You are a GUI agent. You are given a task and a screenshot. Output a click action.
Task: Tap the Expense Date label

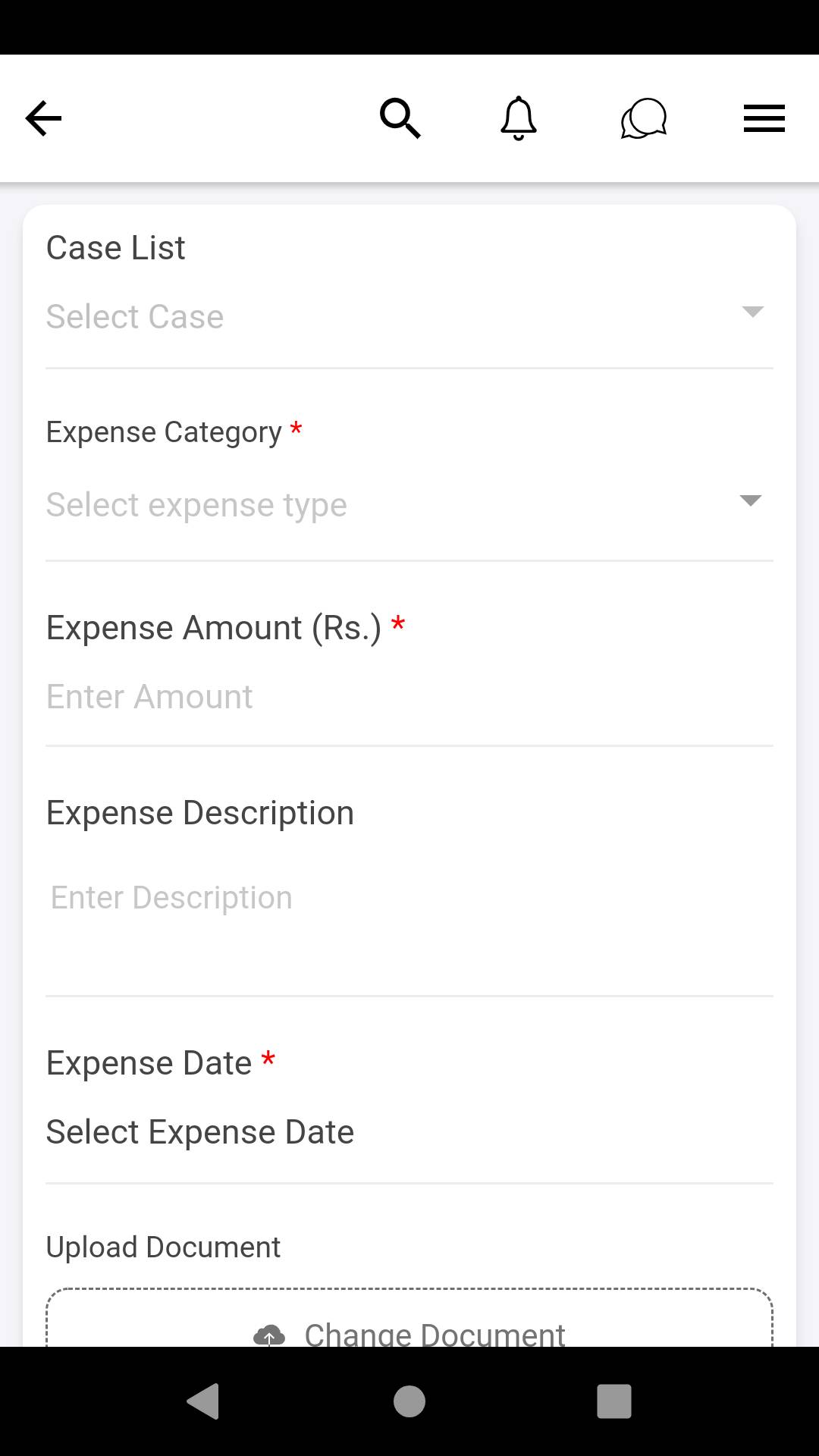(149, 1063)
